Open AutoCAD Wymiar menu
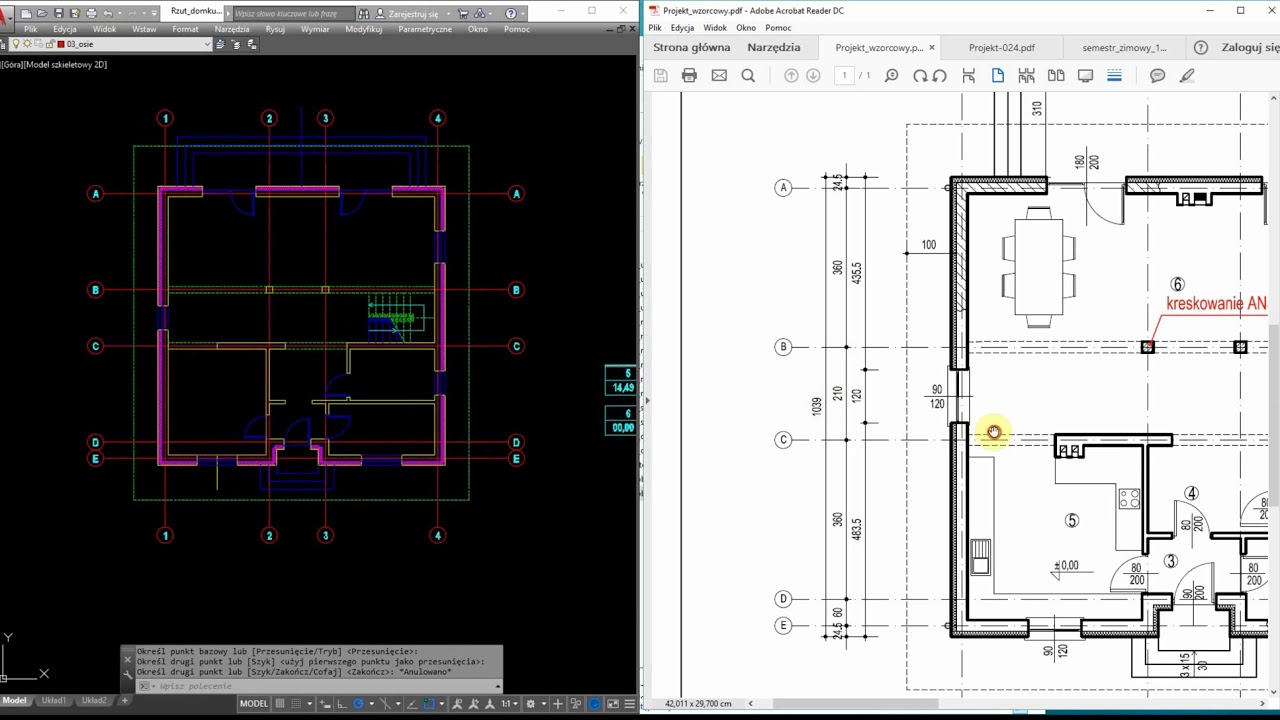 pos(315,29)
